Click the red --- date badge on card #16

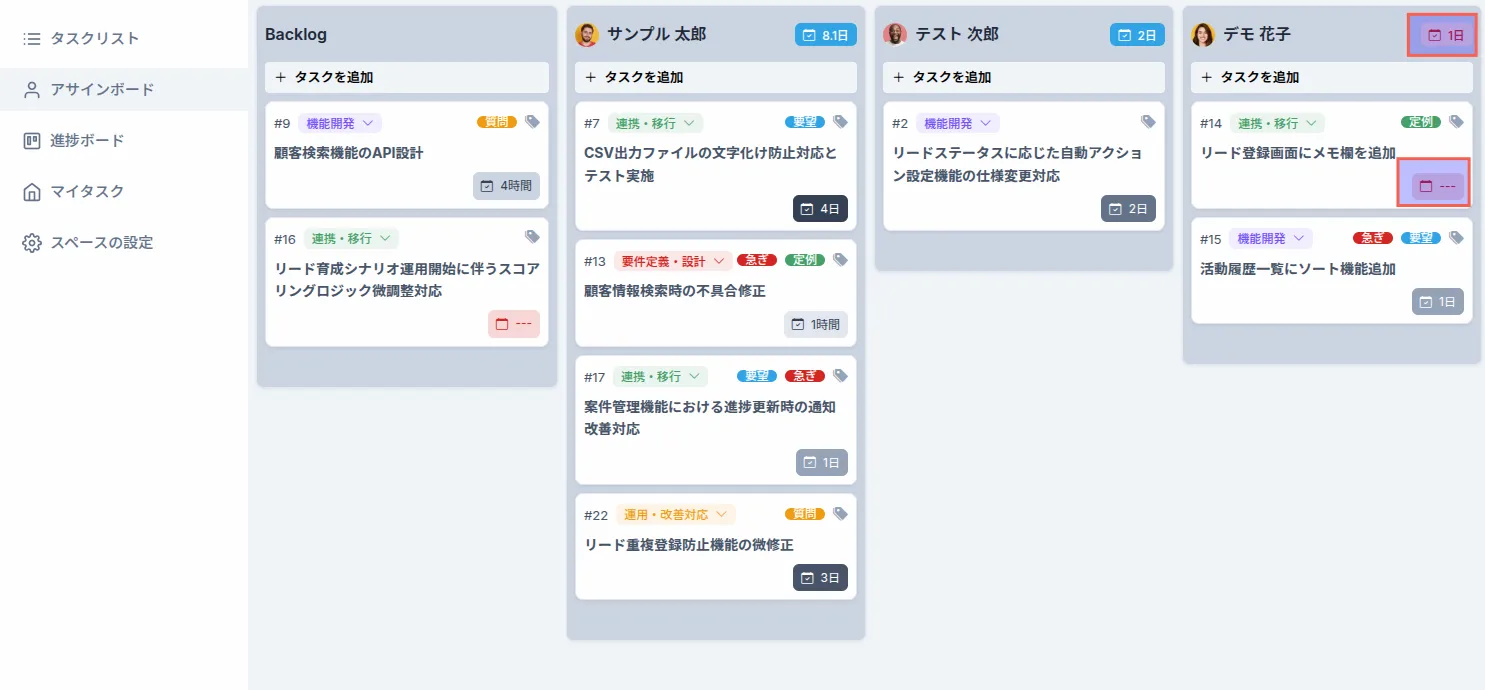514,324
